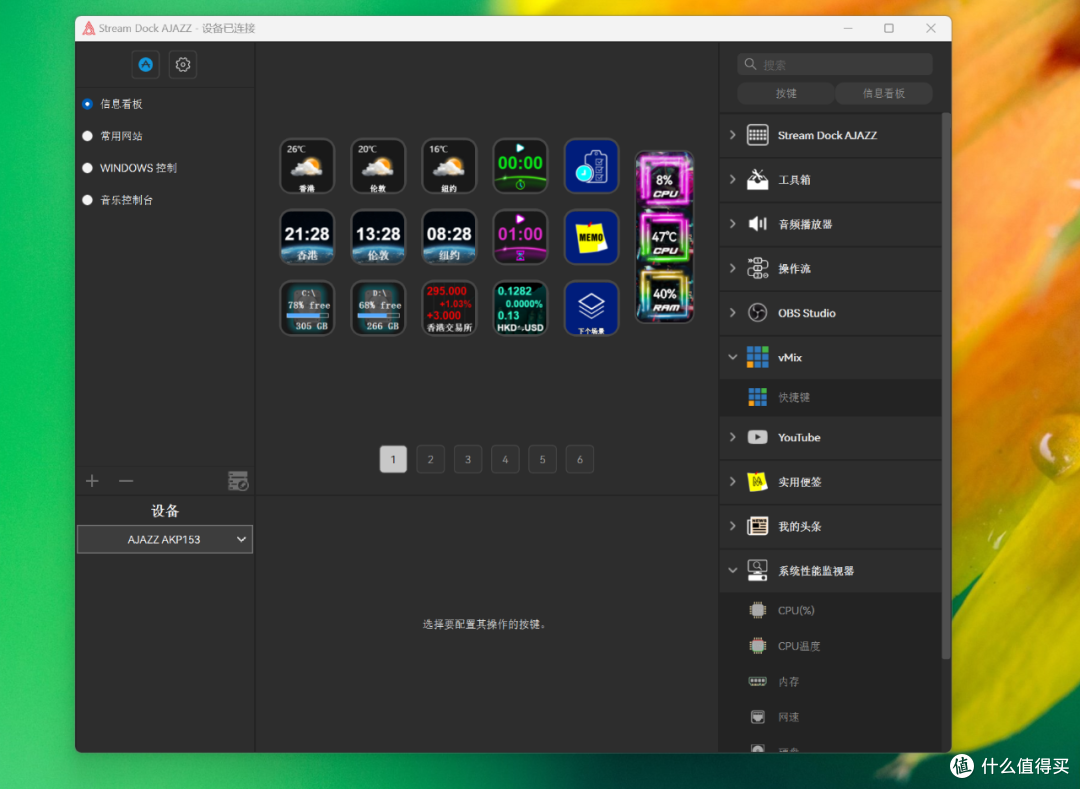This screenshot has width=1080, height=789.
Task: Switch to the 按键 tab
Action: point(786,93)
